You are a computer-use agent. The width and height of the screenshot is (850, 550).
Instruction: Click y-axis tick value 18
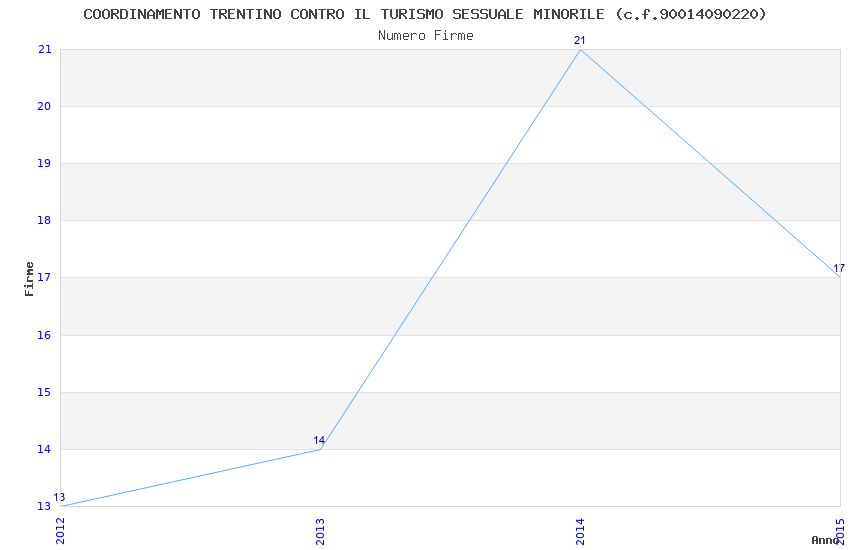[44, 220]
